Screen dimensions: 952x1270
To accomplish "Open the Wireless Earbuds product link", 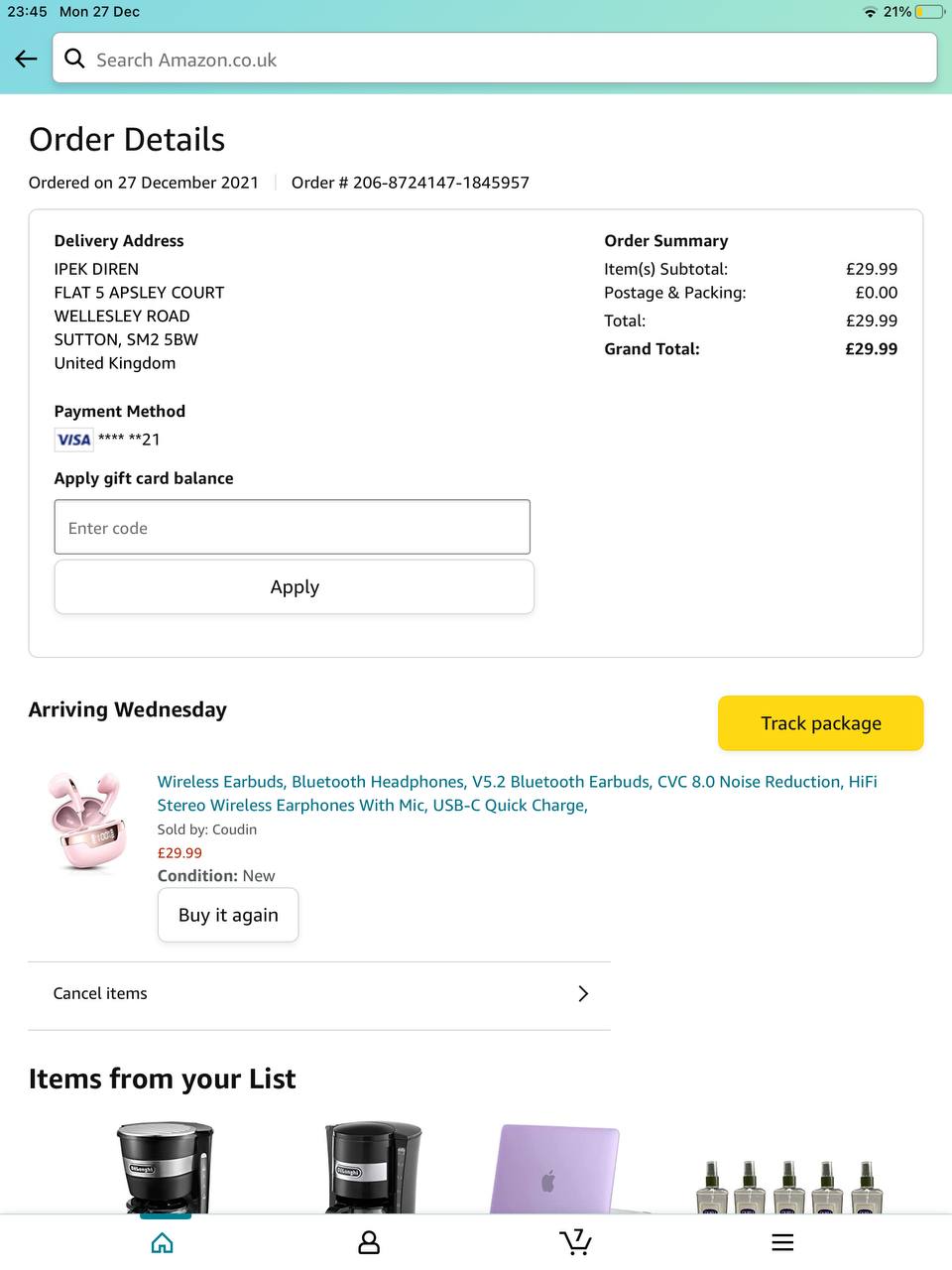I will [x=517, y=794].
